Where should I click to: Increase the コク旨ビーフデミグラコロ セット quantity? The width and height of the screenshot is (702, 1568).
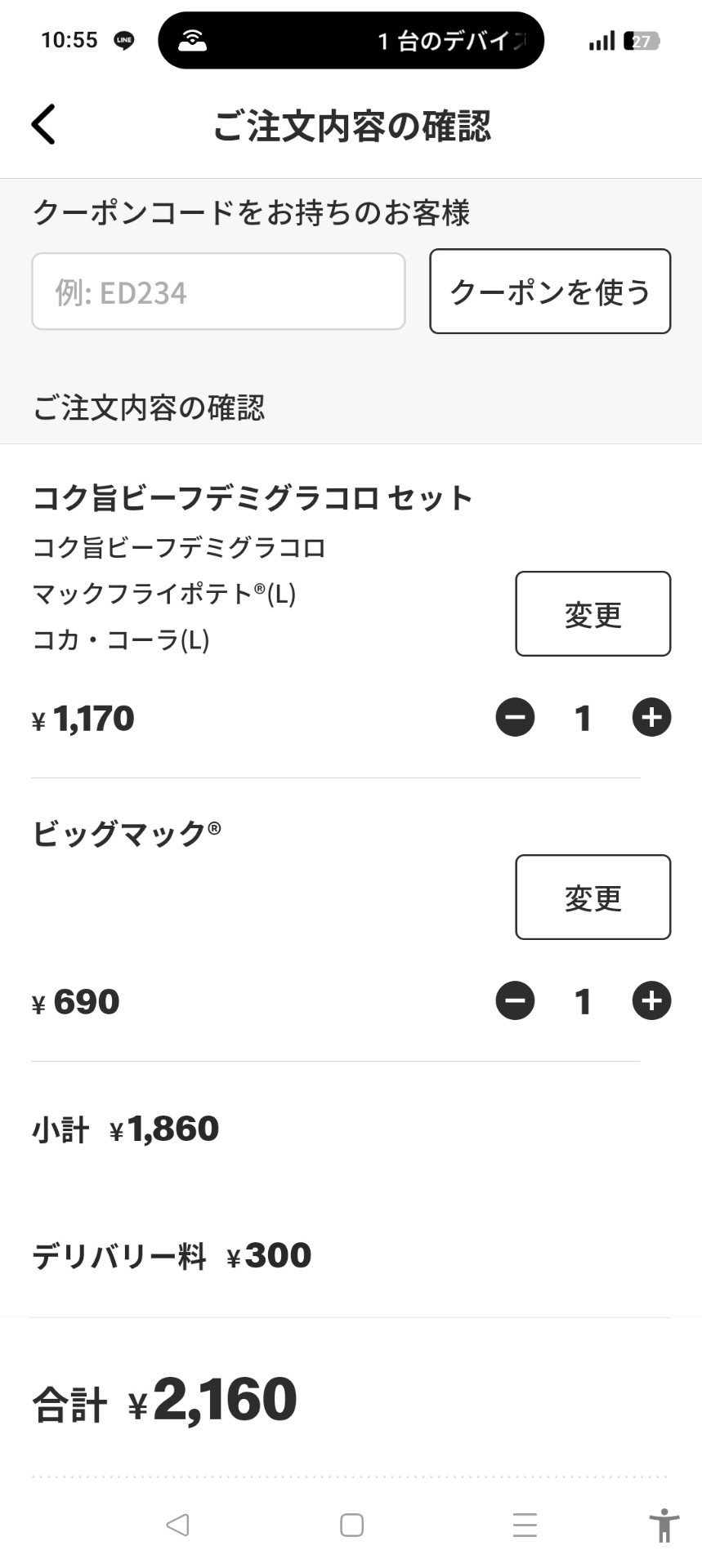point(651,718)
